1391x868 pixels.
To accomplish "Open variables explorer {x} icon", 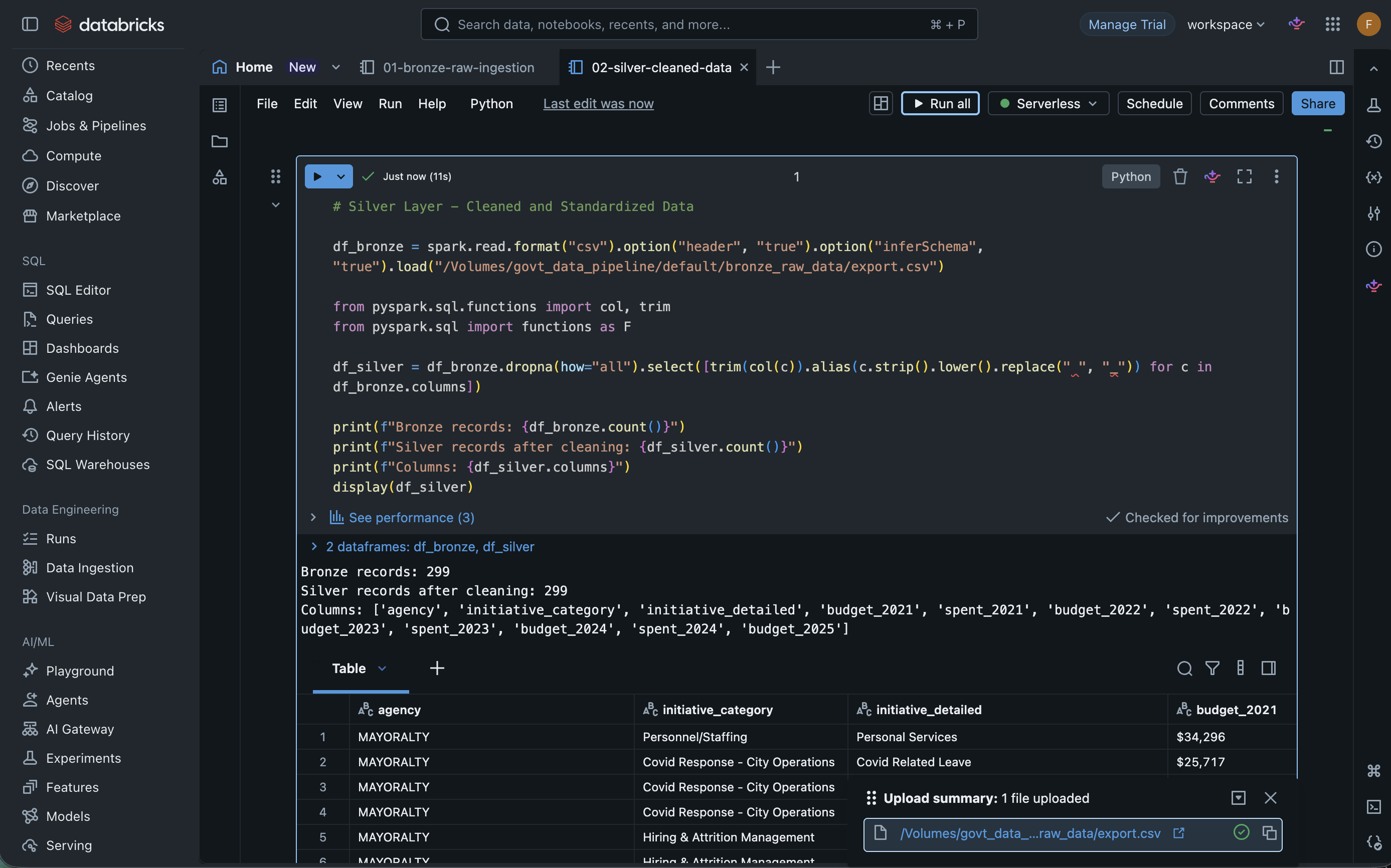I will 1374,177.
